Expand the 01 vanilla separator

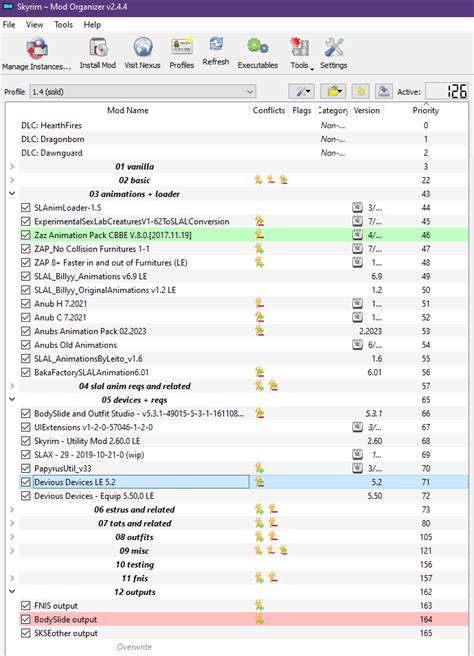pyautogui.click(x=12, y=167)
